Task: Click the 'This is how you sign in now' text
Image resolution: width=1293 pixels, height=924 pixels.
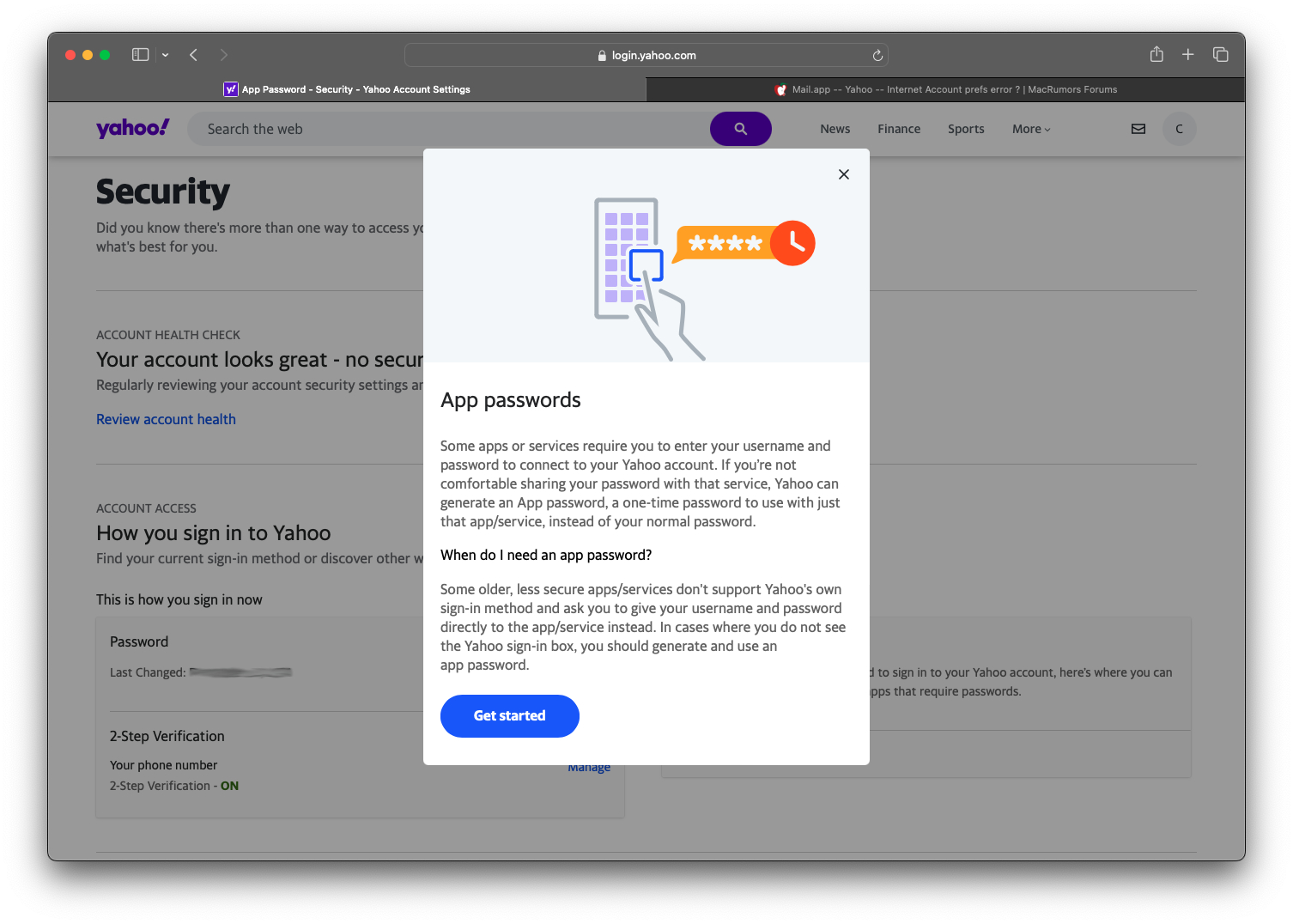Action: [x=179, y=599]
